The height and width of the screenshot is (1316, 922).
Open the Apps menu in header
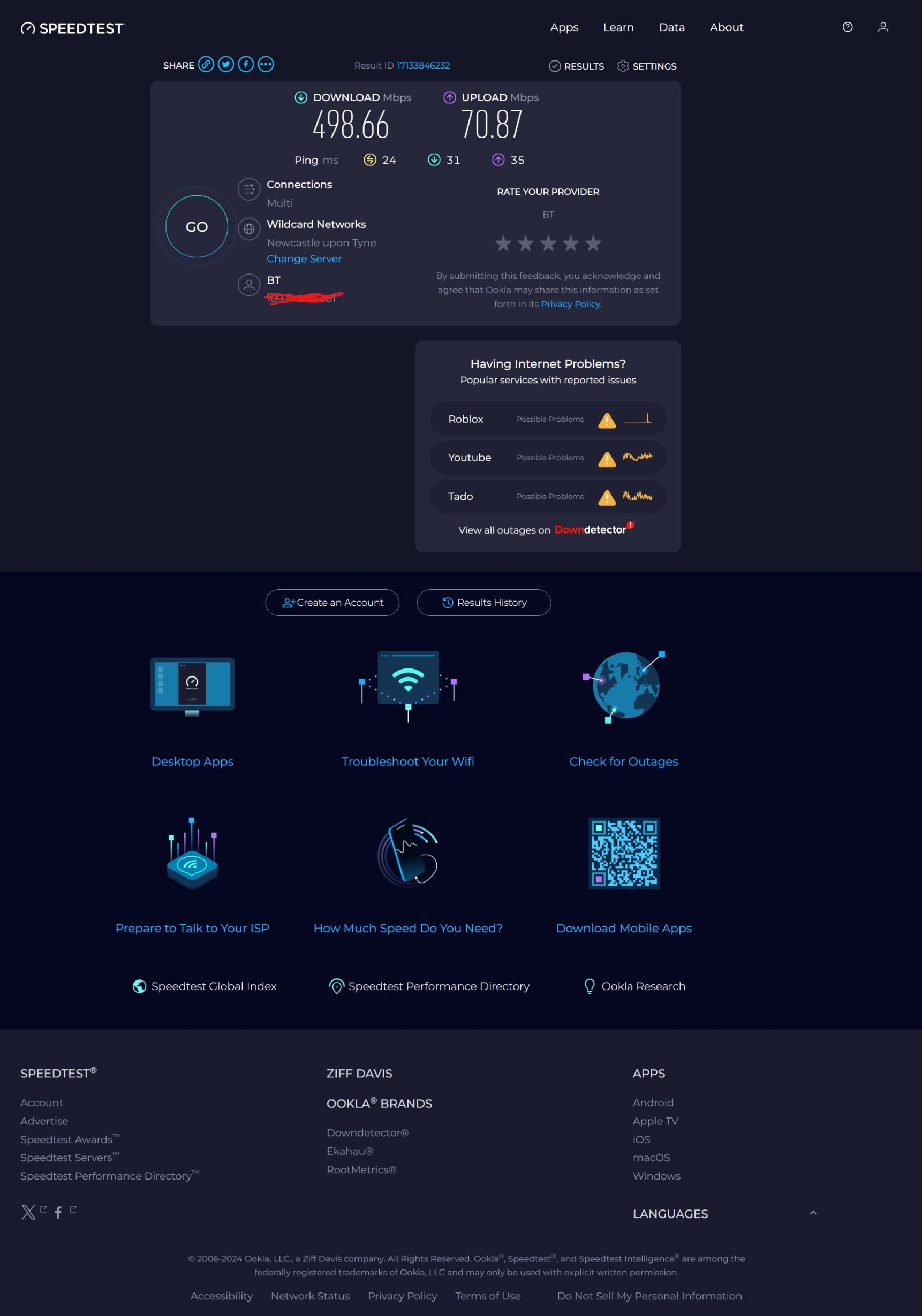pyautogui.click(x=564, y=27)
